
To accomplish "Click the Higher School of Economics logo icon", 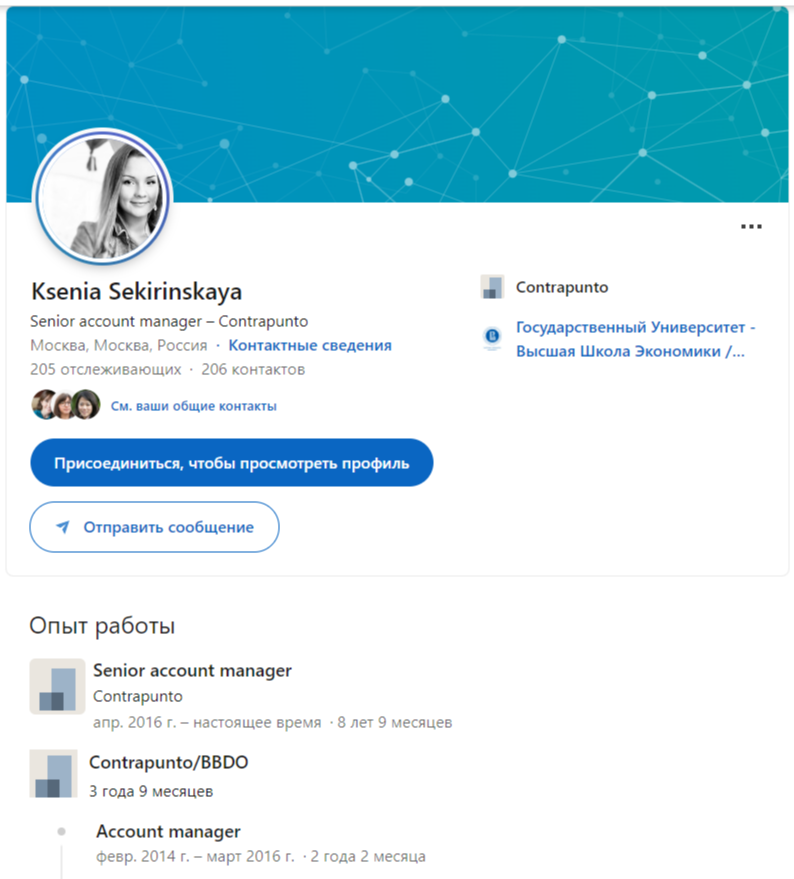I will (x=492, y=338).
